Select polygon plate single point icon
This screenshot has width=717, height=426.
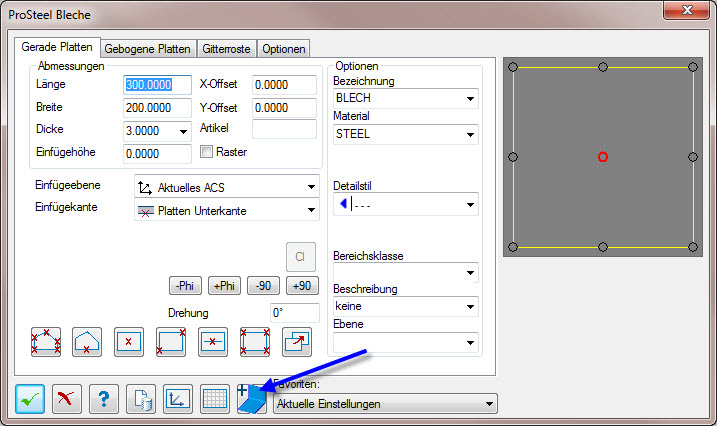point(87,342)
